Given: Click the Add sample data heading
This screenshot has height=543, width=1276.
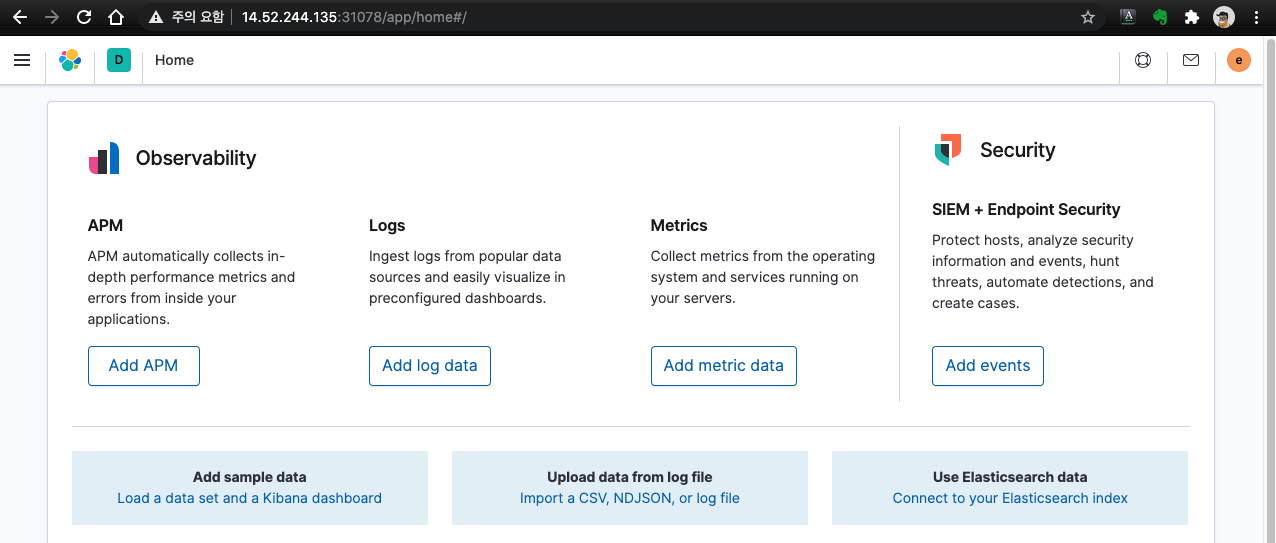Looking at the screenshot, I should (x=250, y=477).
